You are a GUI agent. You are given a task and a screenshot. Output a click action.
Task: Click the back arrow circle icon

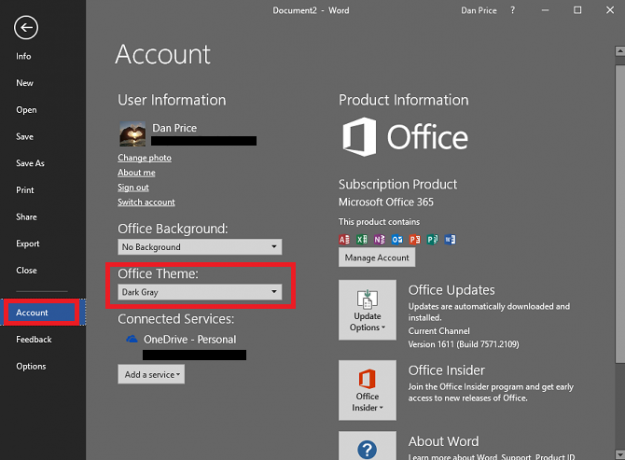(x=26, y=28)
